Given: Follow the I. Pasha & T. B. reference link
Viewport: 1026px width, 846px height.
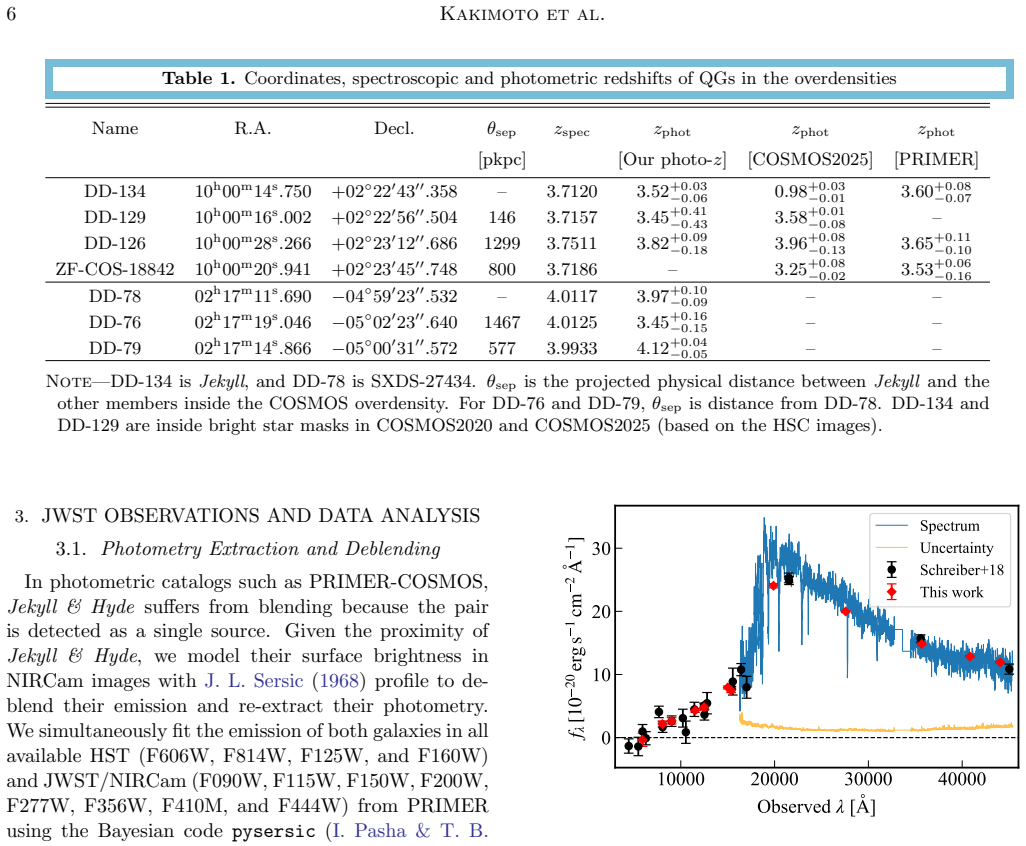Looking at the screenshot, I should coord(410,830).
